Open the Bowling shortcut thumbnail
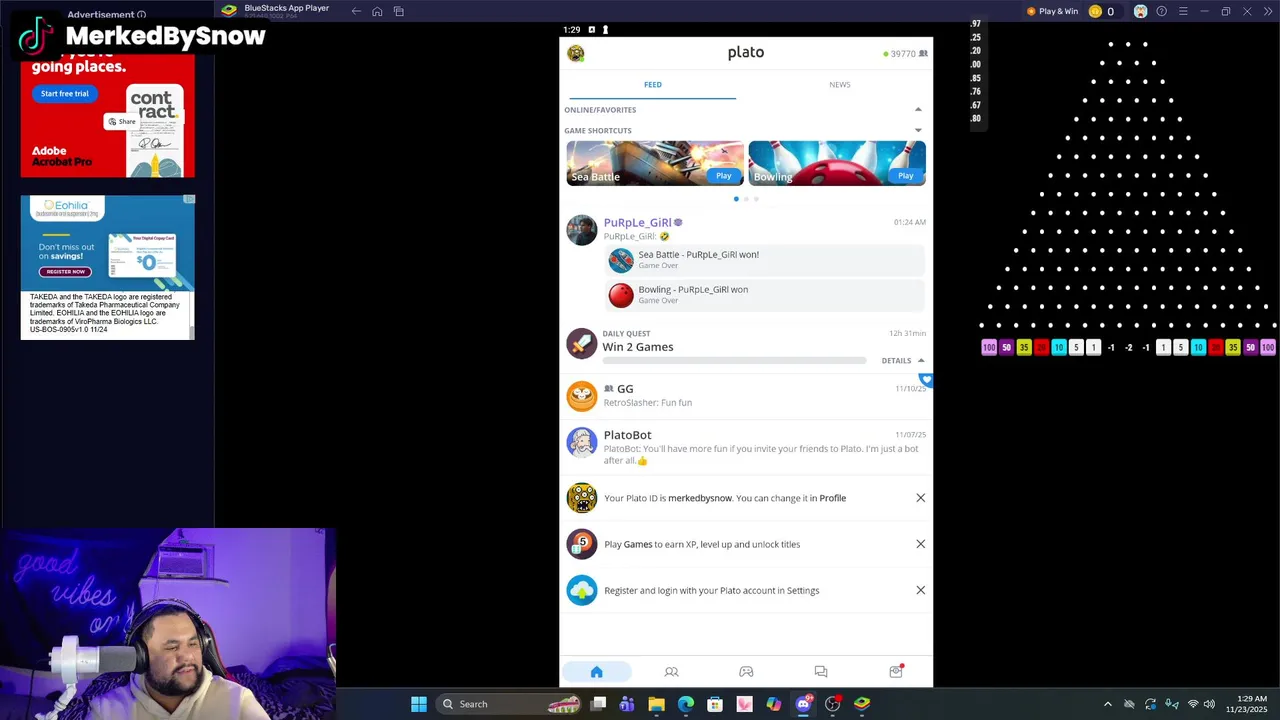Screen dimensions: 1280x720 pyautogui.click(x=837, y=163)
